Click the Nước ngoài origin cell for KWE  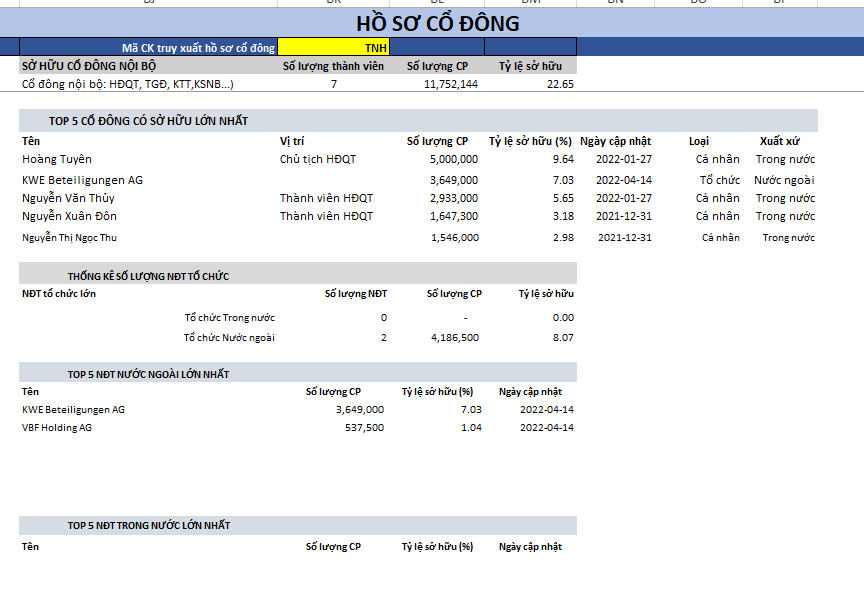coord(784,180)
